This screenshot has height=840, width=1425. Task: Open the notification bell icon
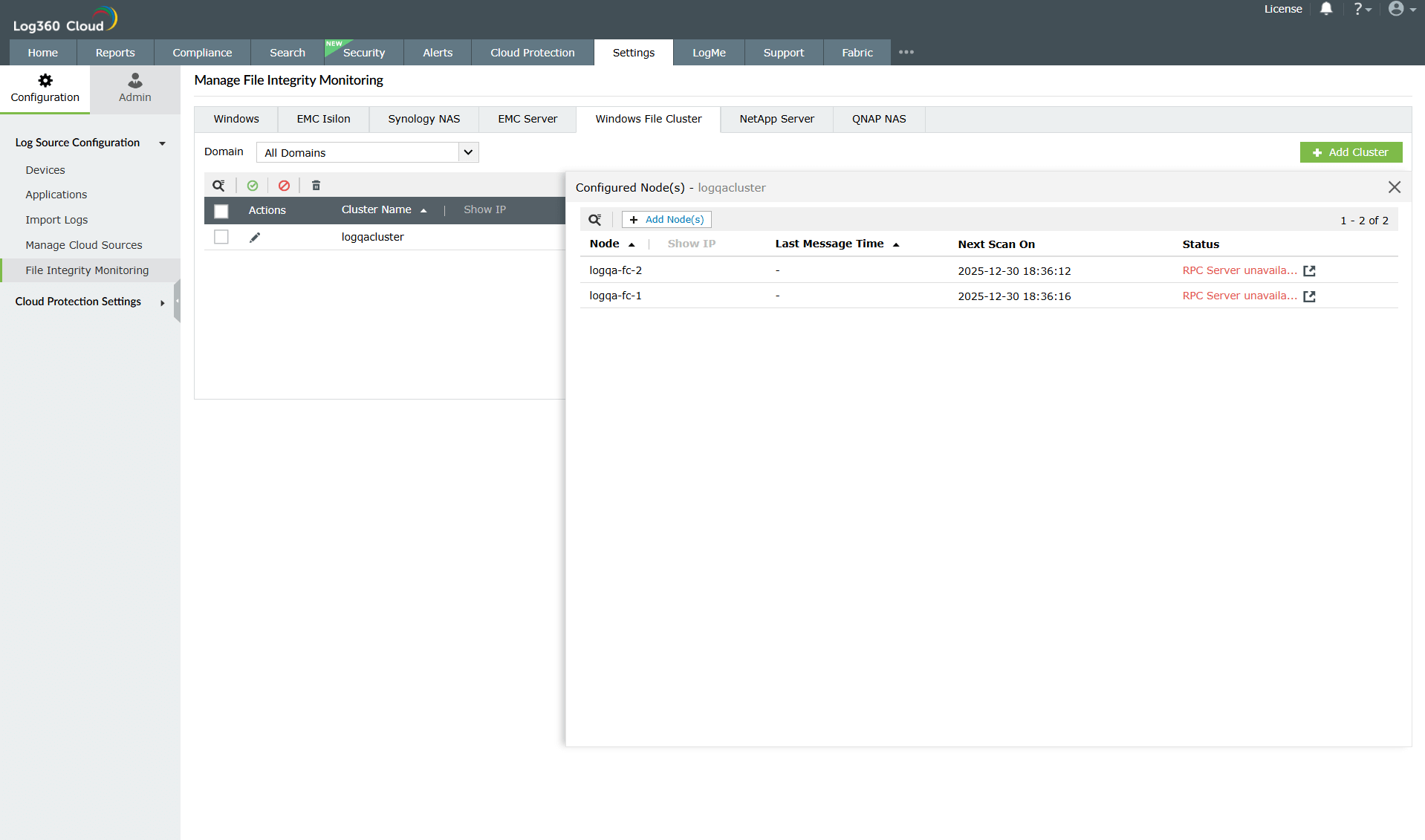click(x=1326, y=9)
